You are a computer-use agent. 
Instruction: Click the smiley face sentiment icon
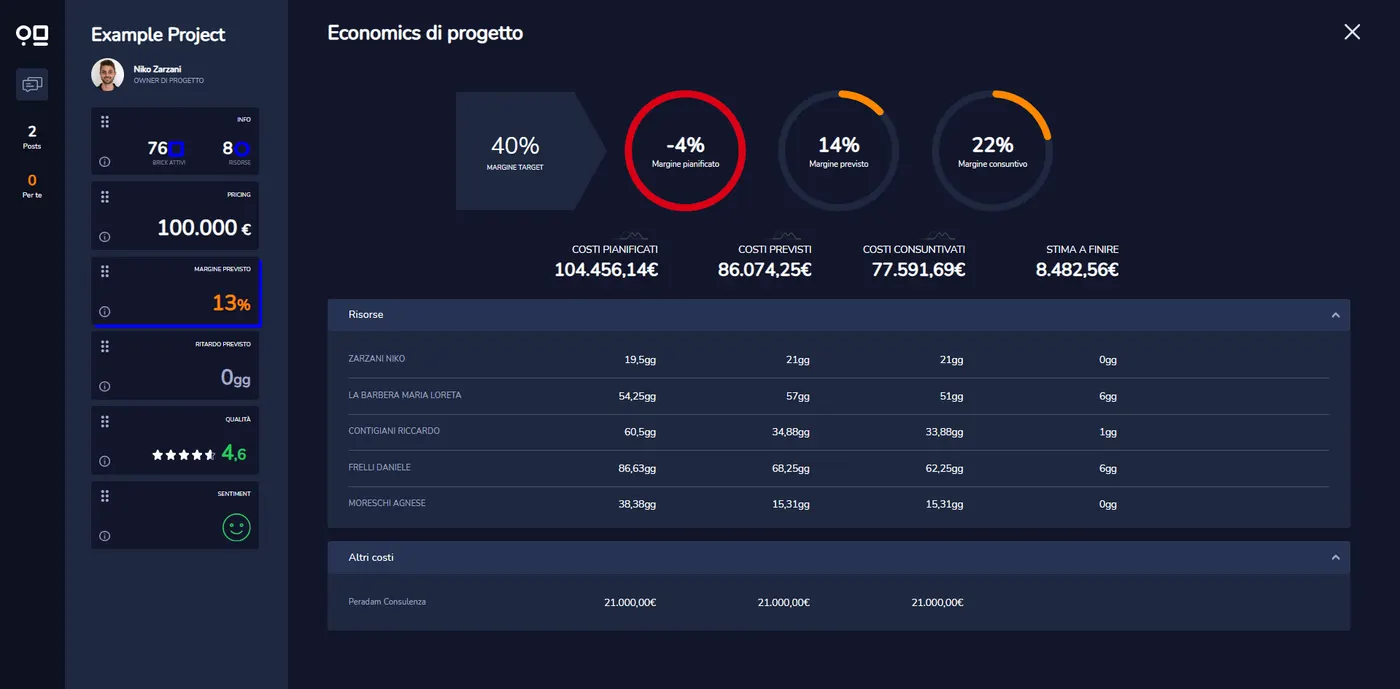tap(236, 527)
